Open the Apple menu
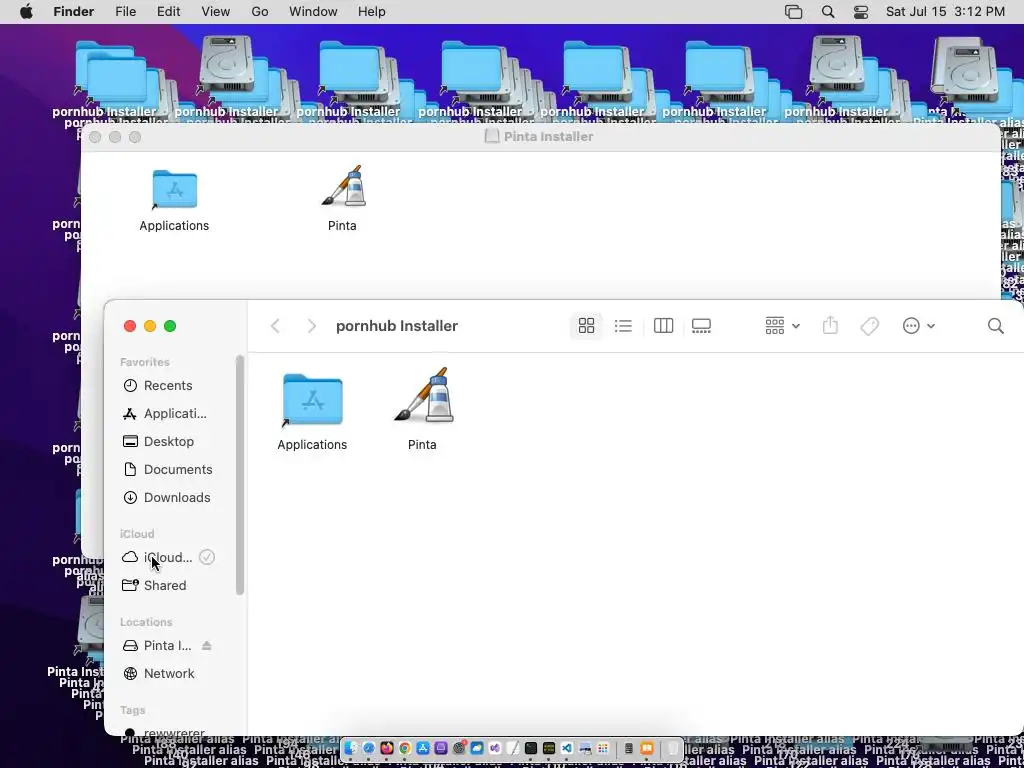The width and height of the screenshot is (1024, 768). click(x=26, y=12)
